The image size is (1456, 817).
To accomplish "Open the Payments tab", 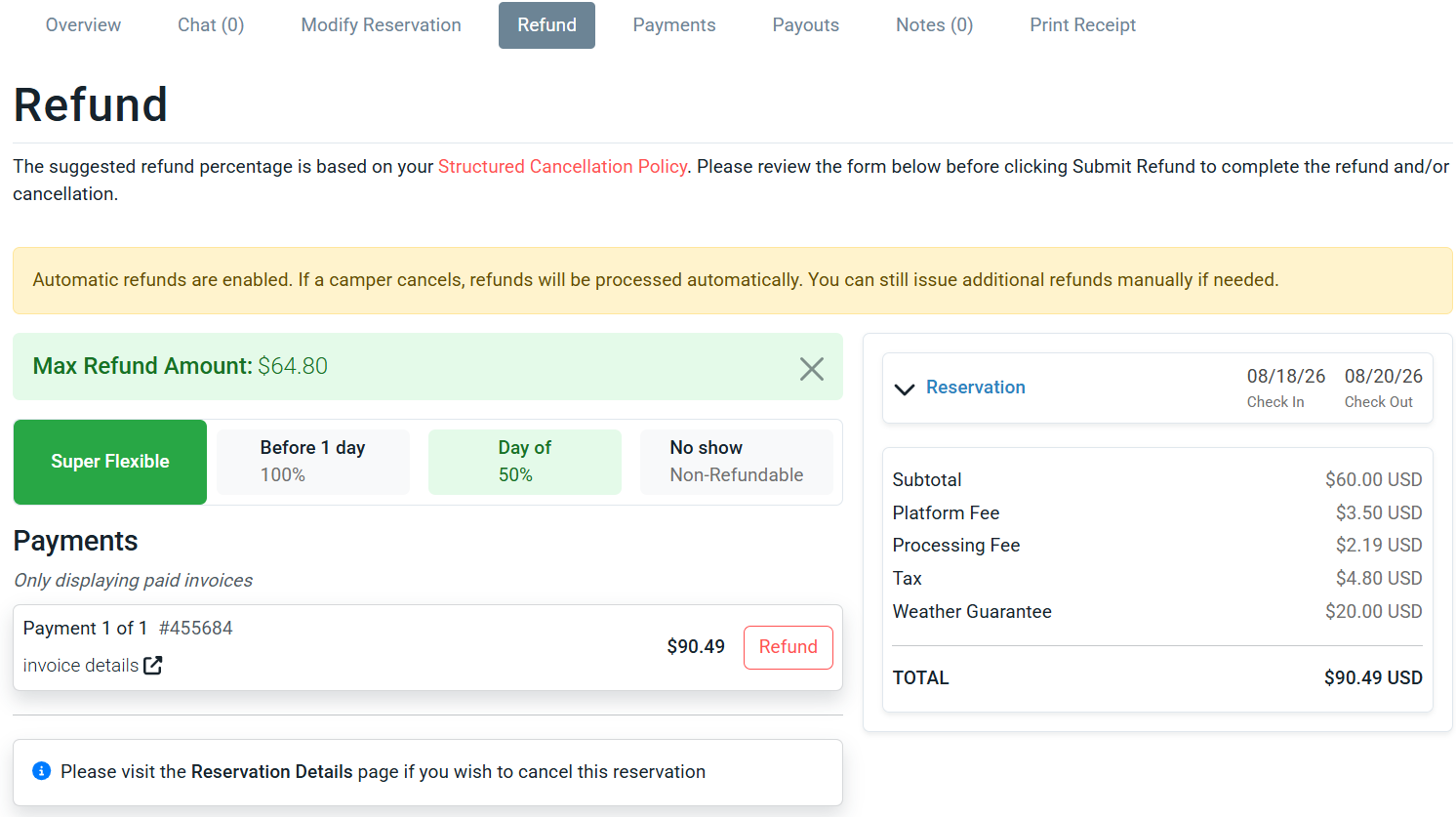I will 674,25.
